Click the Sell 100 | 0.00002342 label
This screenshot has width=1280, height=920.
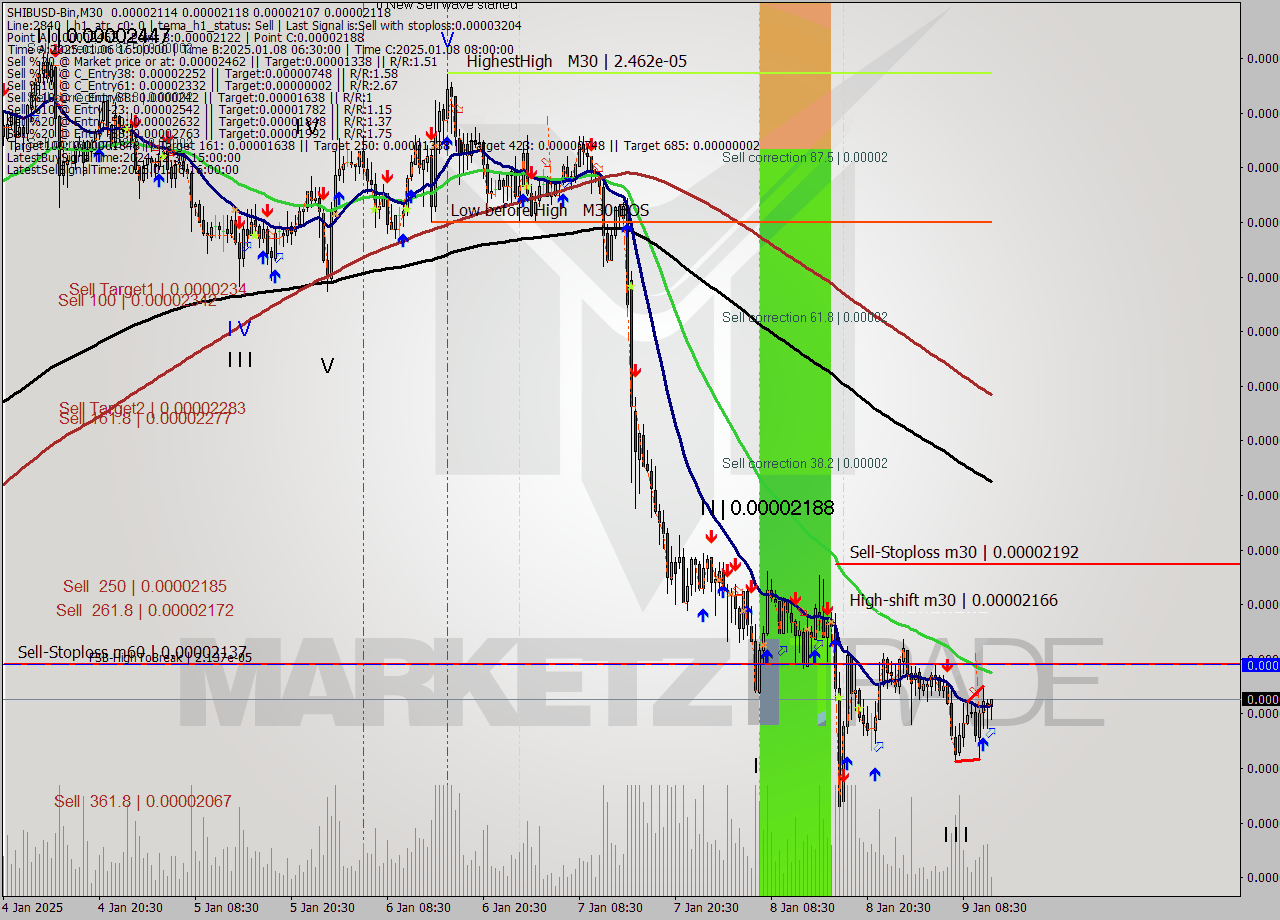pos(137,301)
